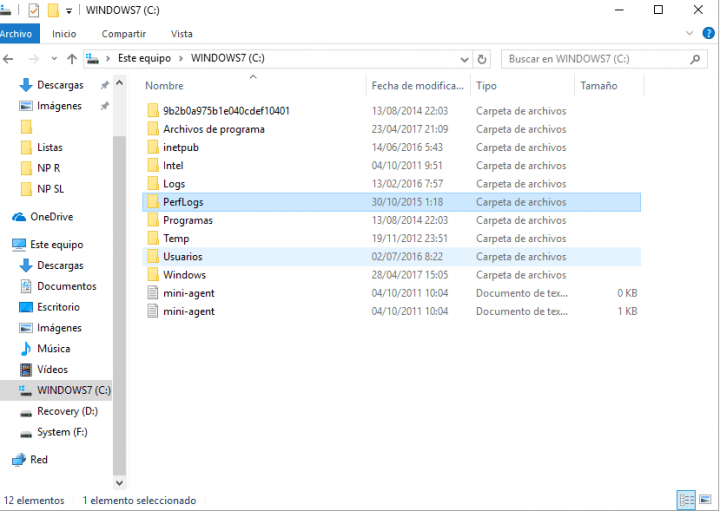
Task: Select the PerfLogs folder row
Action: (392, 202)
